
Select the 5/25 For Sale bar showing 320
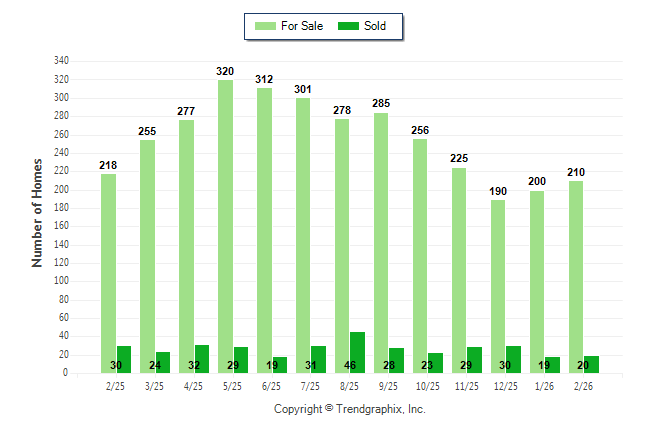[225, 226]
